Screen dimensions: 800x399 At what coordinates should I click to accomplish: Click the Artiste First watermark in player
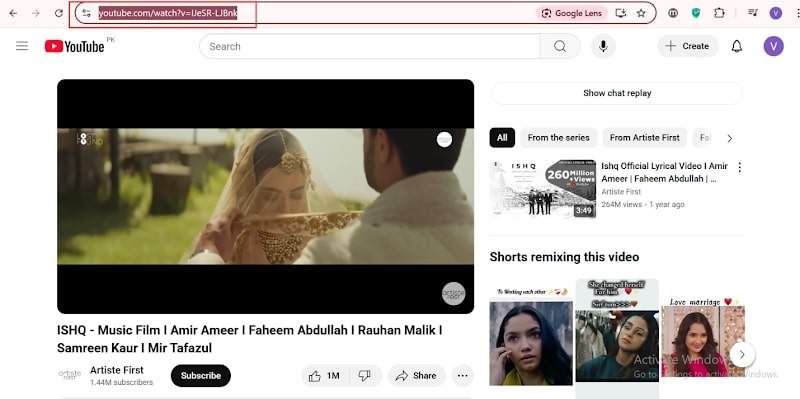click(x=453, y=293)
